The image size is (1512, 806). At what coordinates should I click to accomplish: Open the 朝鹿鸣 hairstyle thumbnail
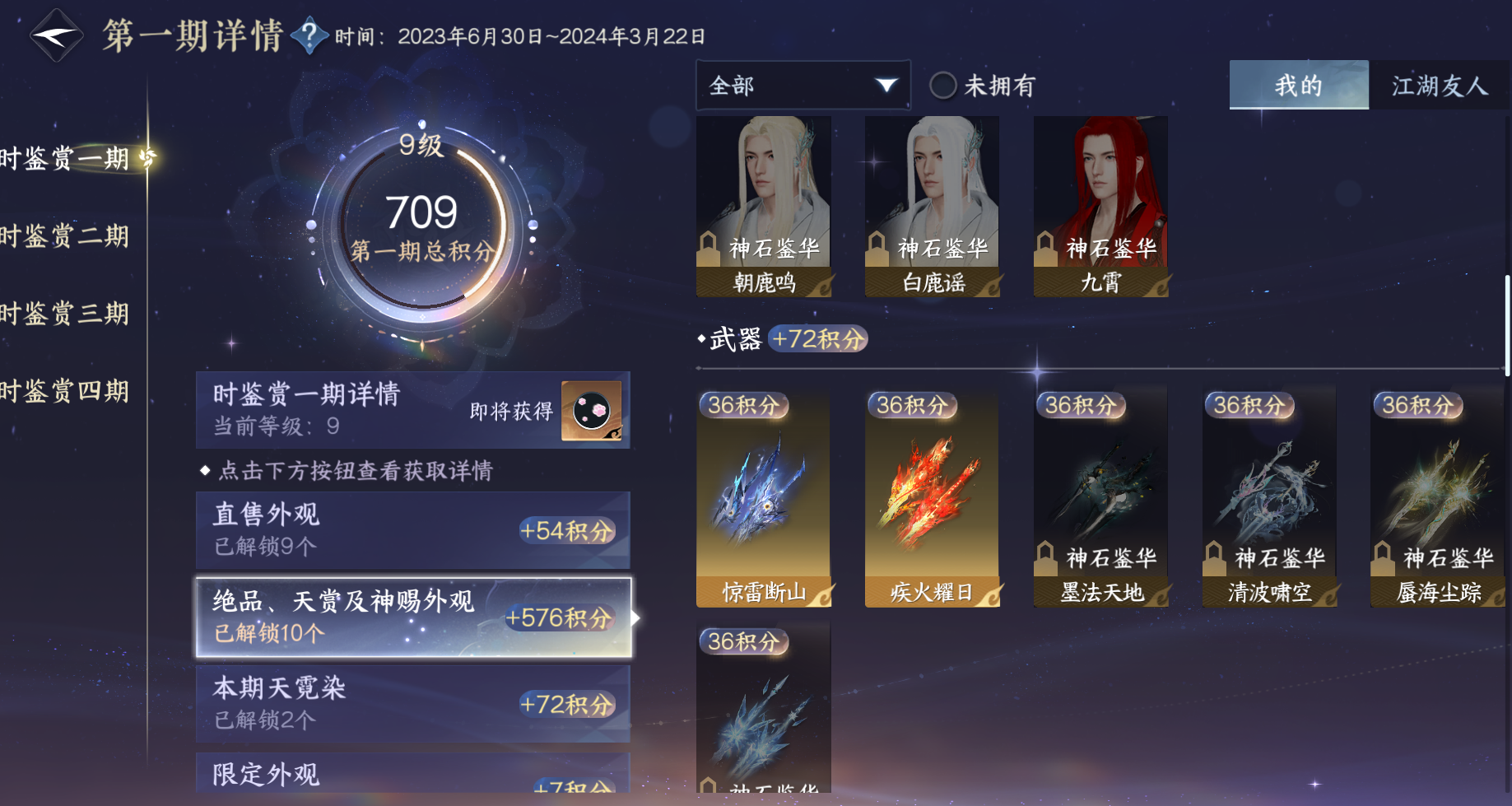[763, 206]
